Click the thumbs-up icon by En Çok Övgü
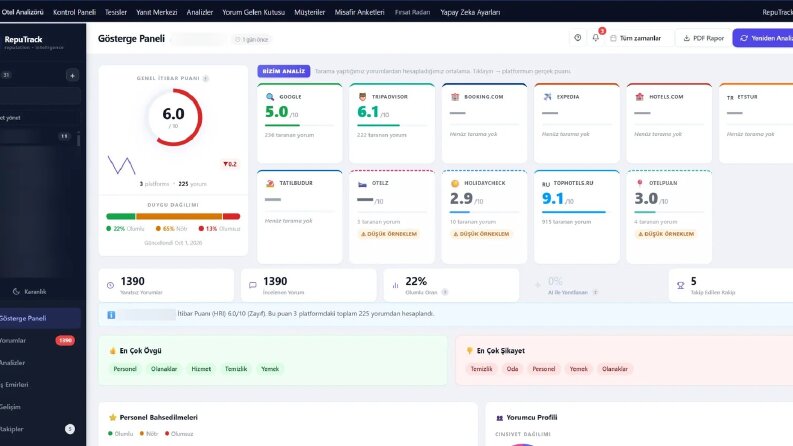793x446 pixels. coord(112,350)
